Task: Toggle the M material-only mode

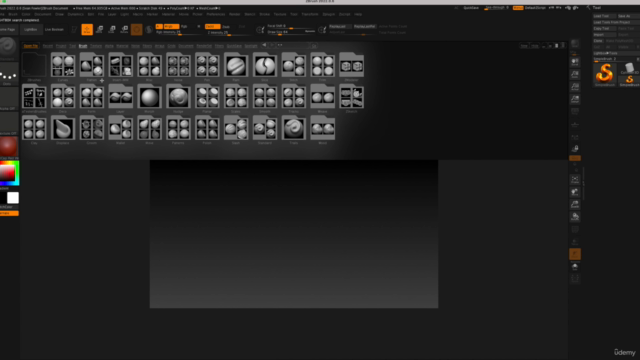Action: click(x=199, y=27)
